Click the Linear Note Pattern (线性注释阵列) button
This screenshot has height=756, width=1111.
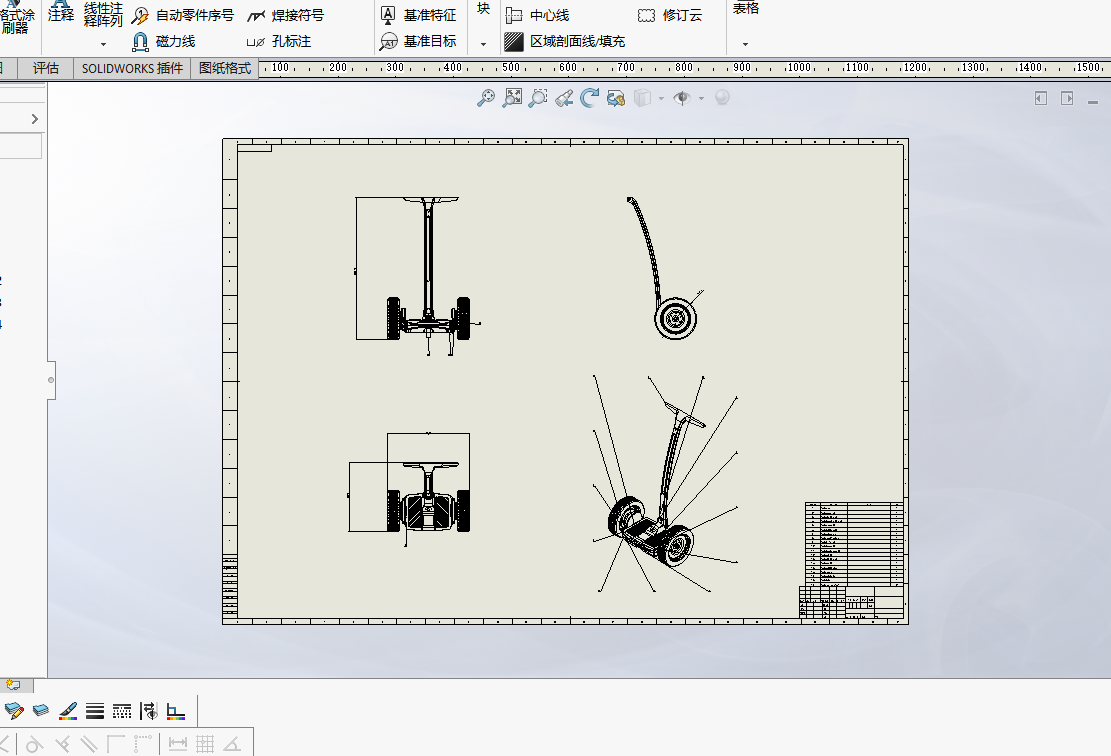tap(103, 14)
